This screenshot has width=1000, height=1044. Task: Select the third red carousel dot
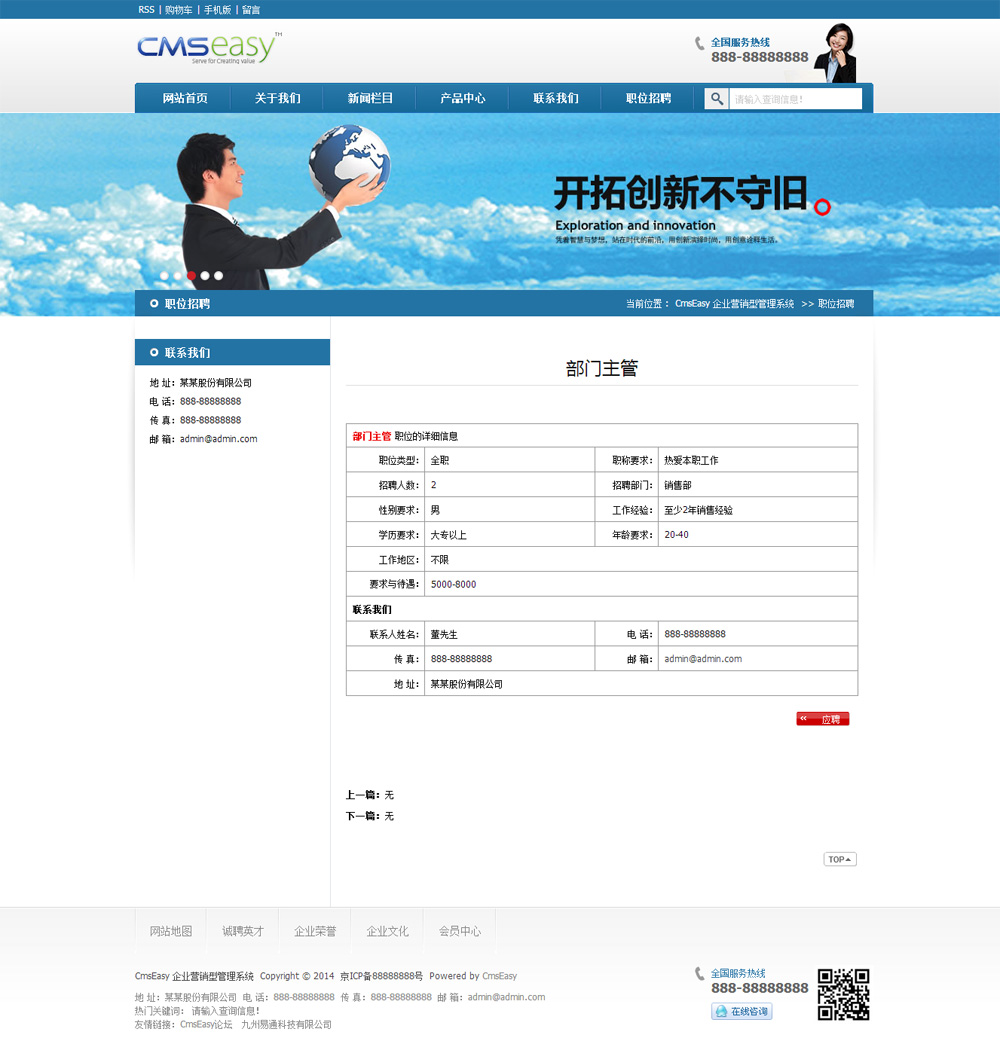pyautogui.click(x=191, y=276)
